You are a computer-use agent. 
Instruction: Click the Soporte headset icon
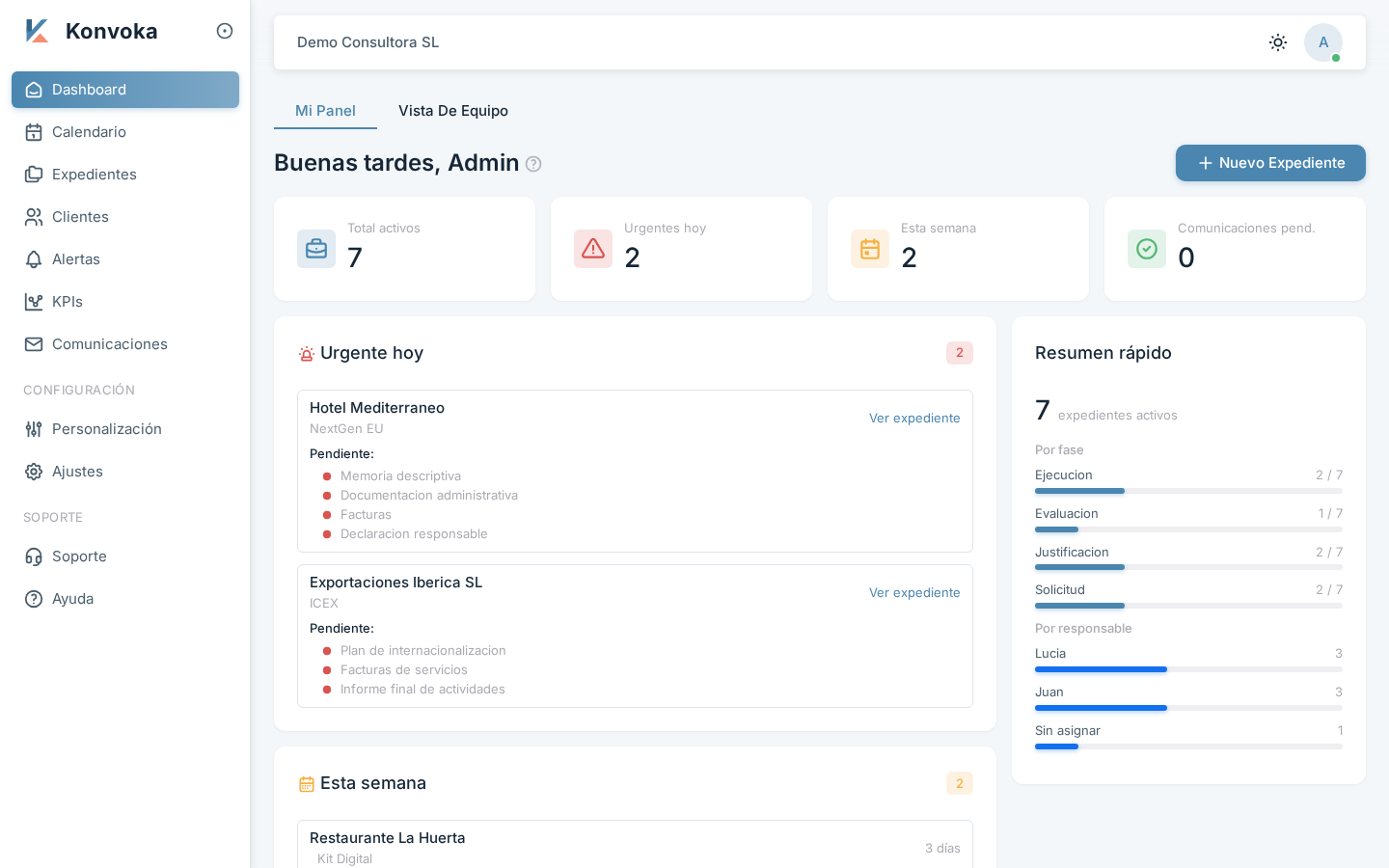pyautogui.click(x=34, y=556)
